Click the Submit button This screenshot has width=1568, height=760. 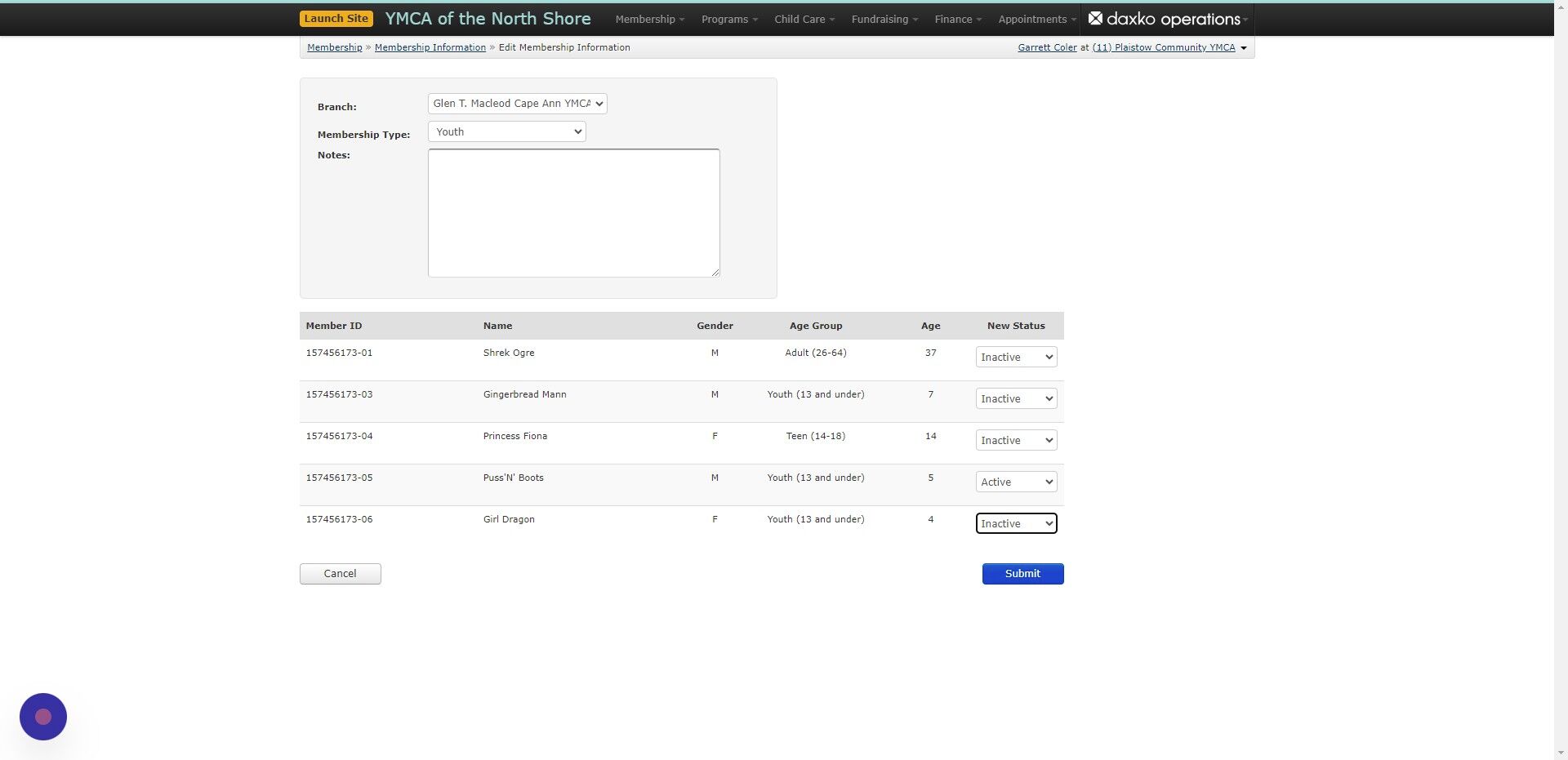tap(1022, 573)
